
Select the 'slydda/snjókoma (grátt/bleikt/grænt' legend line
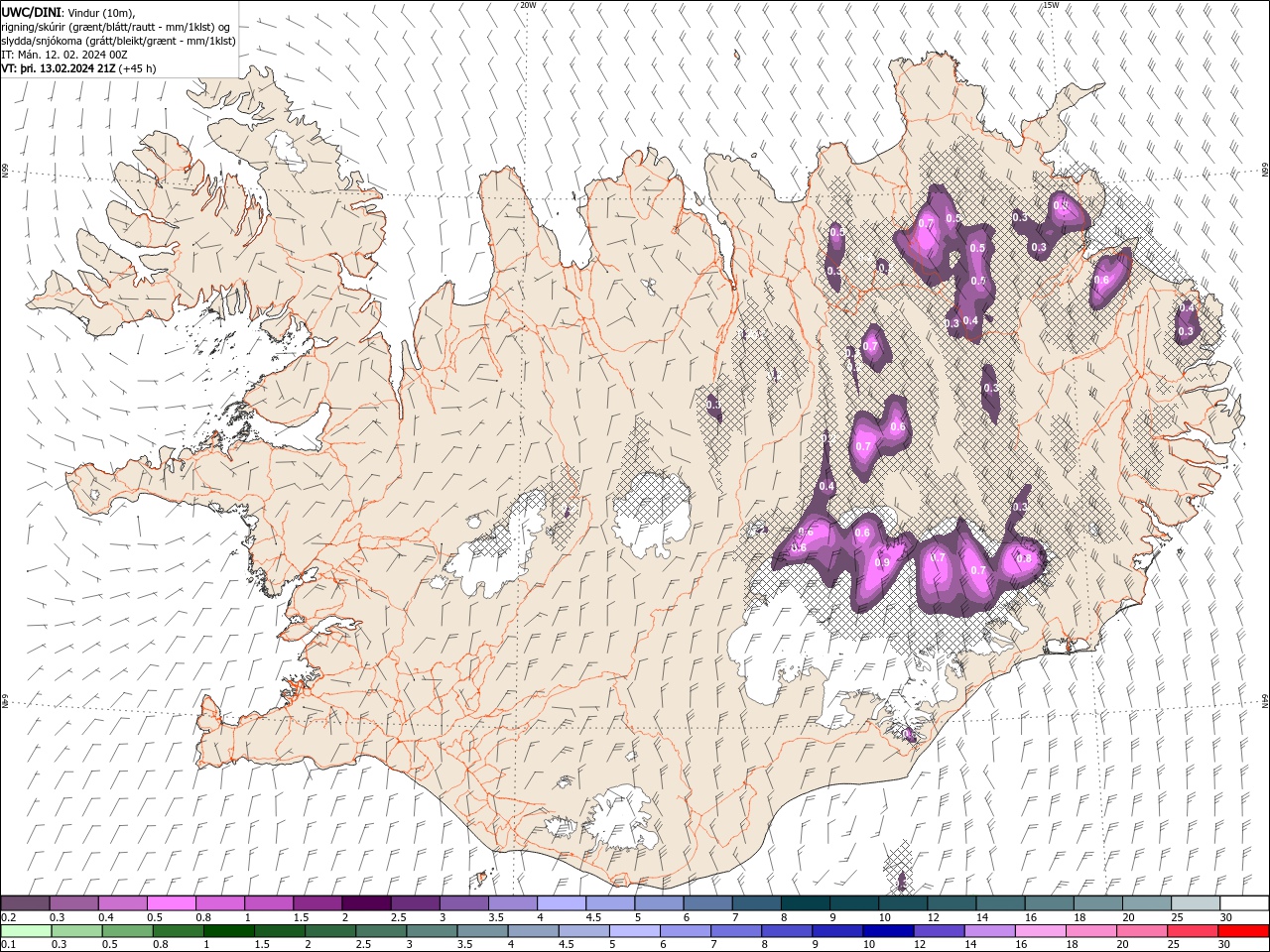pos(118,41)
